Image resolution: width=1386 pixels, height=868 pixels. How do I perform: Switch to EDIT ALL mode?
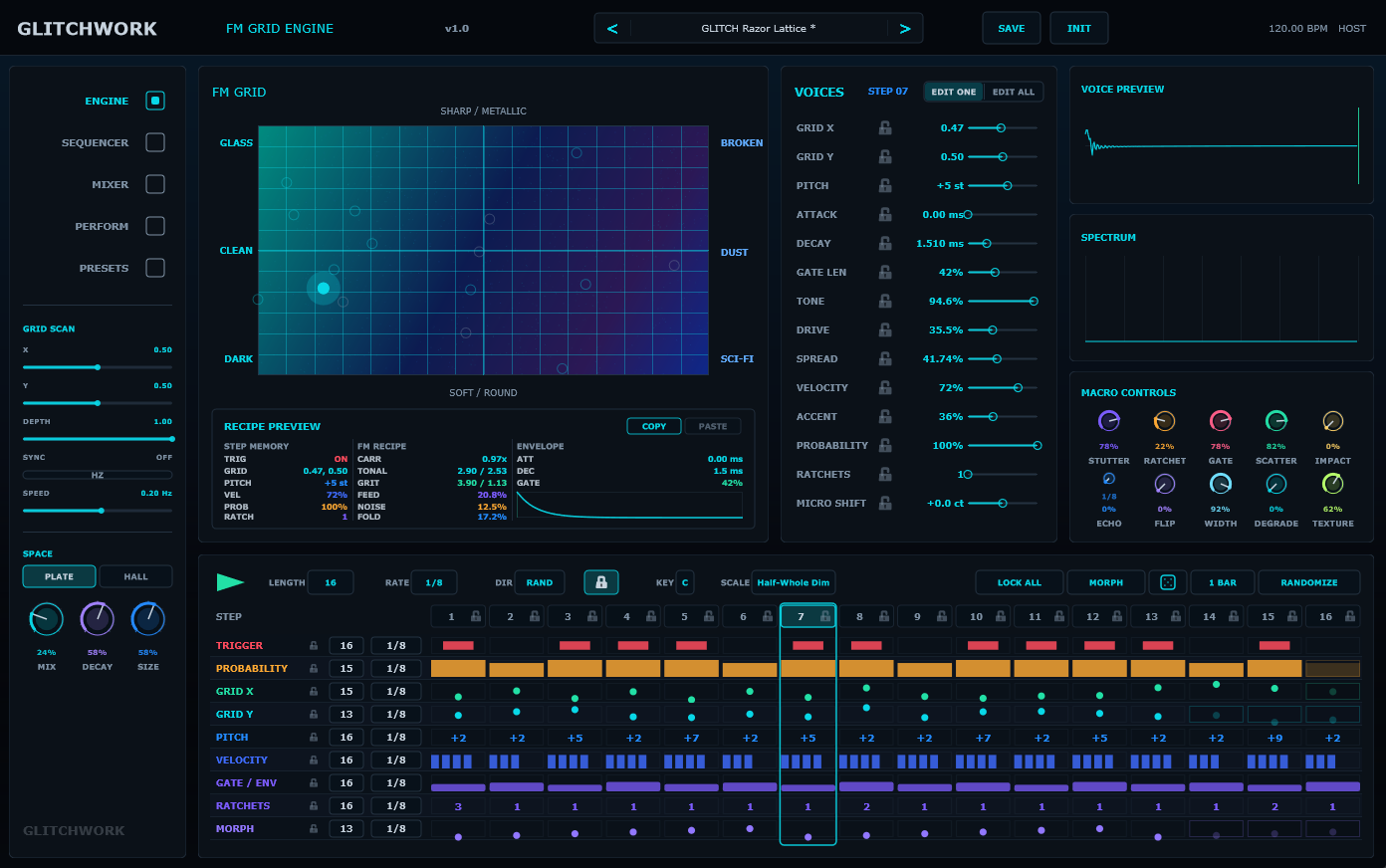point(1014,92)
